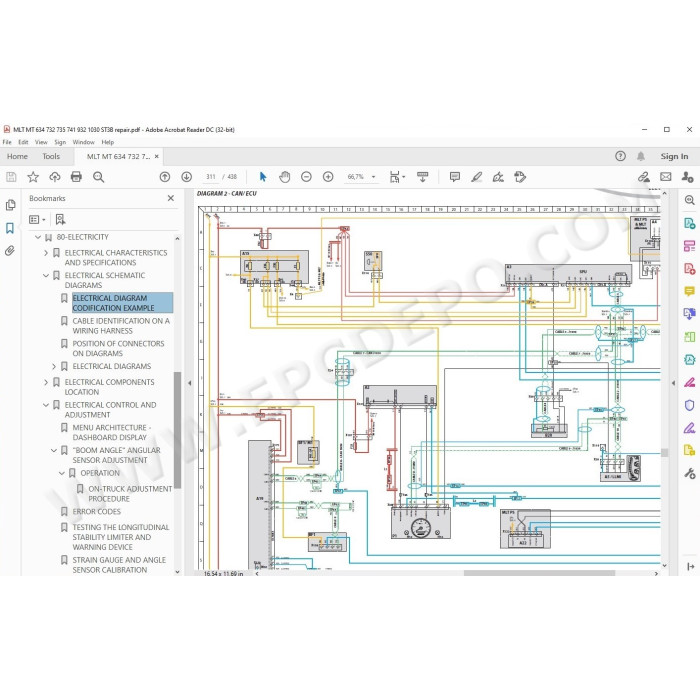Open the Window menu
The width and height of the screenshot is (700, 700).
83,142
